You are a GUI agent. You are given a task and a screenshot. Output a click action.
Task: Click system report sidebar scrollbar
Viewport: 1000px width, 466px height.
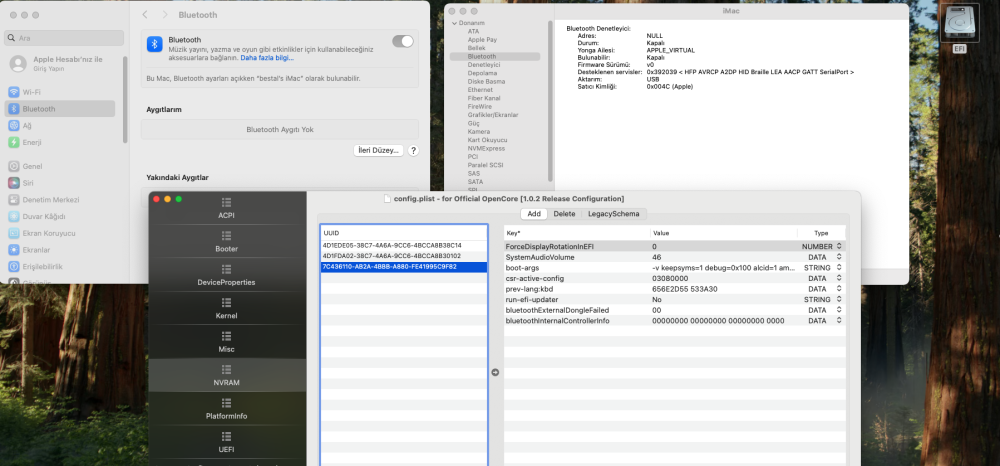pyautogui.click(x=550, y=101)
